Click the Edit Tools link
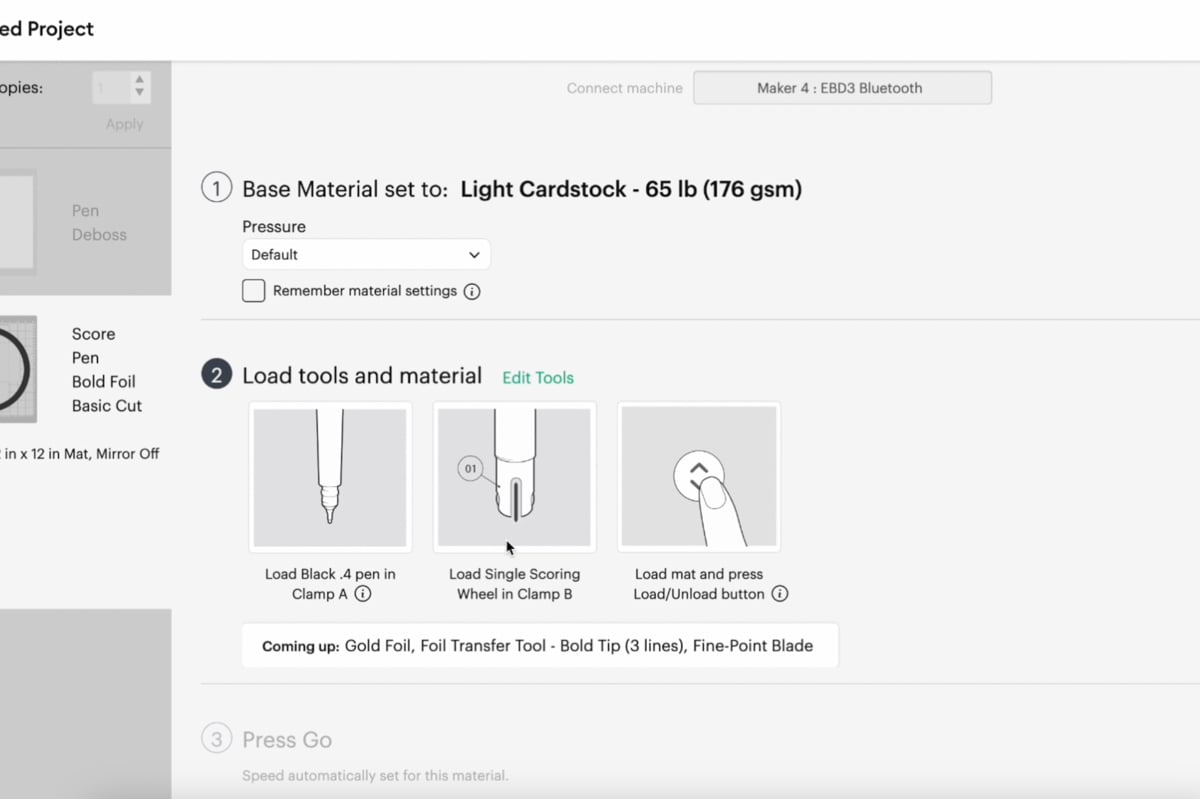This screenshot has height=799, width=1200. [538, 378]
